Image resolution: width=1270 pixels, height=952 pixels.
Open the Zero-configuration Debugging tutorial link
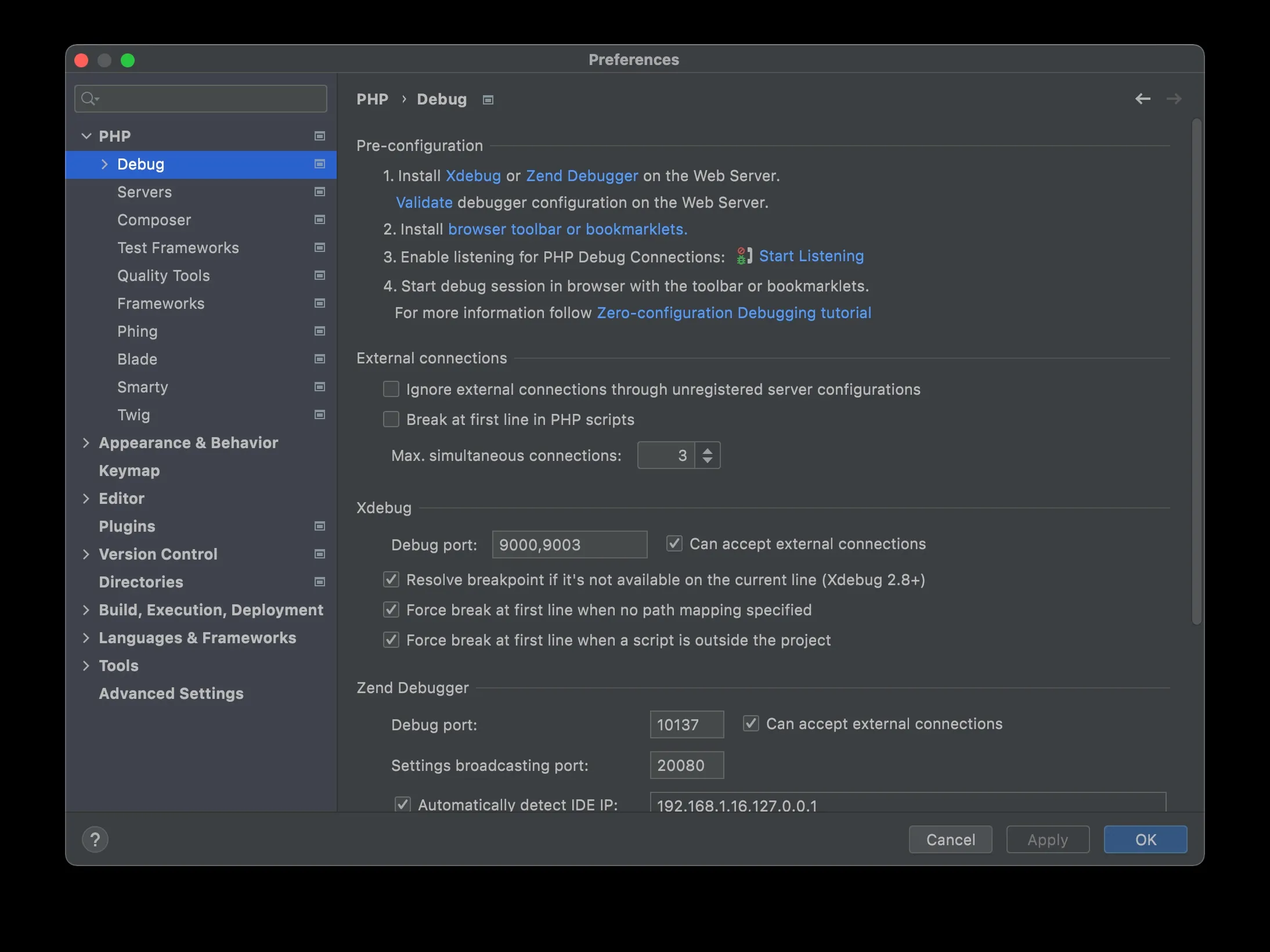pyautogui.click(x=734, y=313)
